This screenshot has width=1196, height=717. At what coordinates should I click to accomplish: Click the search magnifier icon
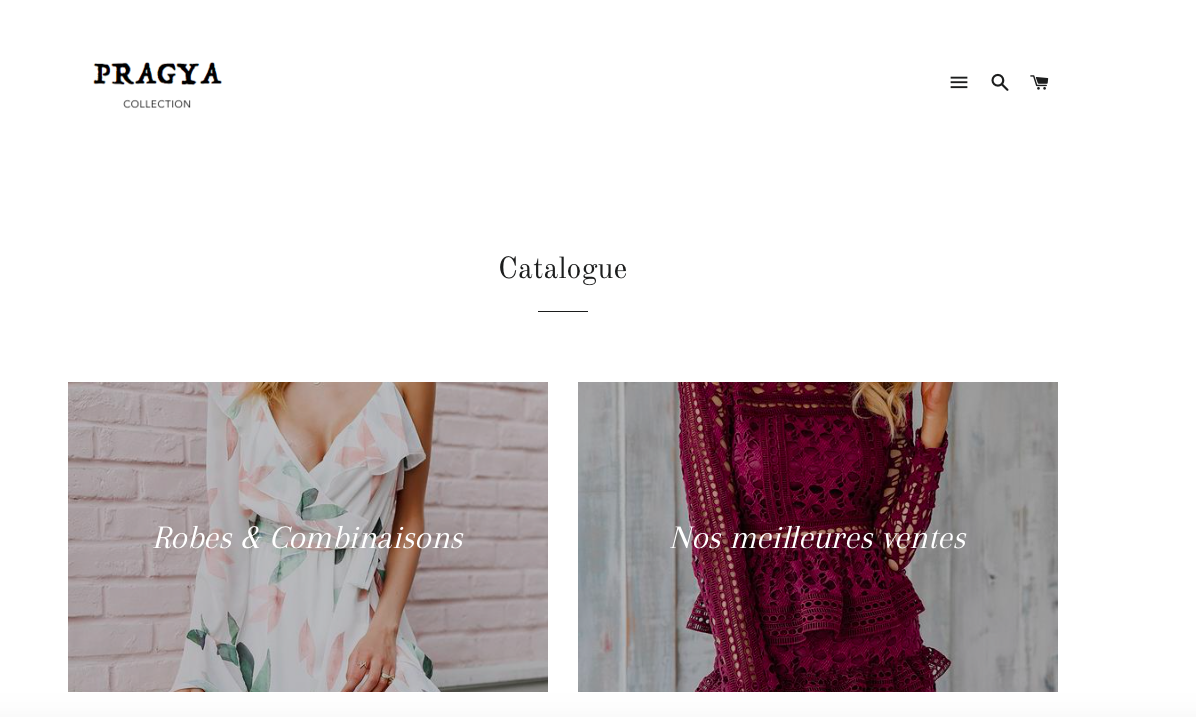(x=999, y=82)
